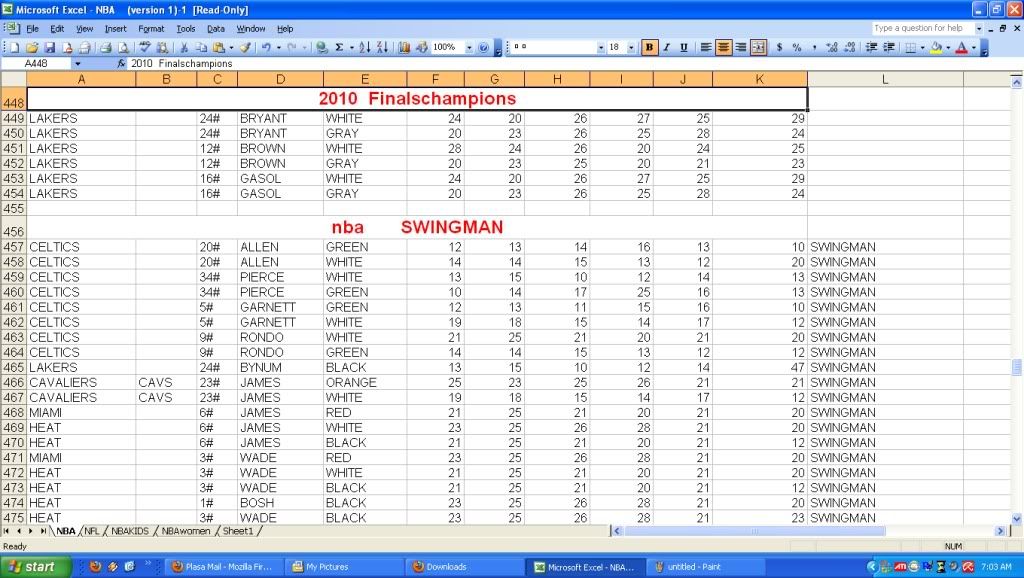The height and width of the screenshot is (578, 1024).
Task: Toggle bold formatting
Action: point(649,47)
